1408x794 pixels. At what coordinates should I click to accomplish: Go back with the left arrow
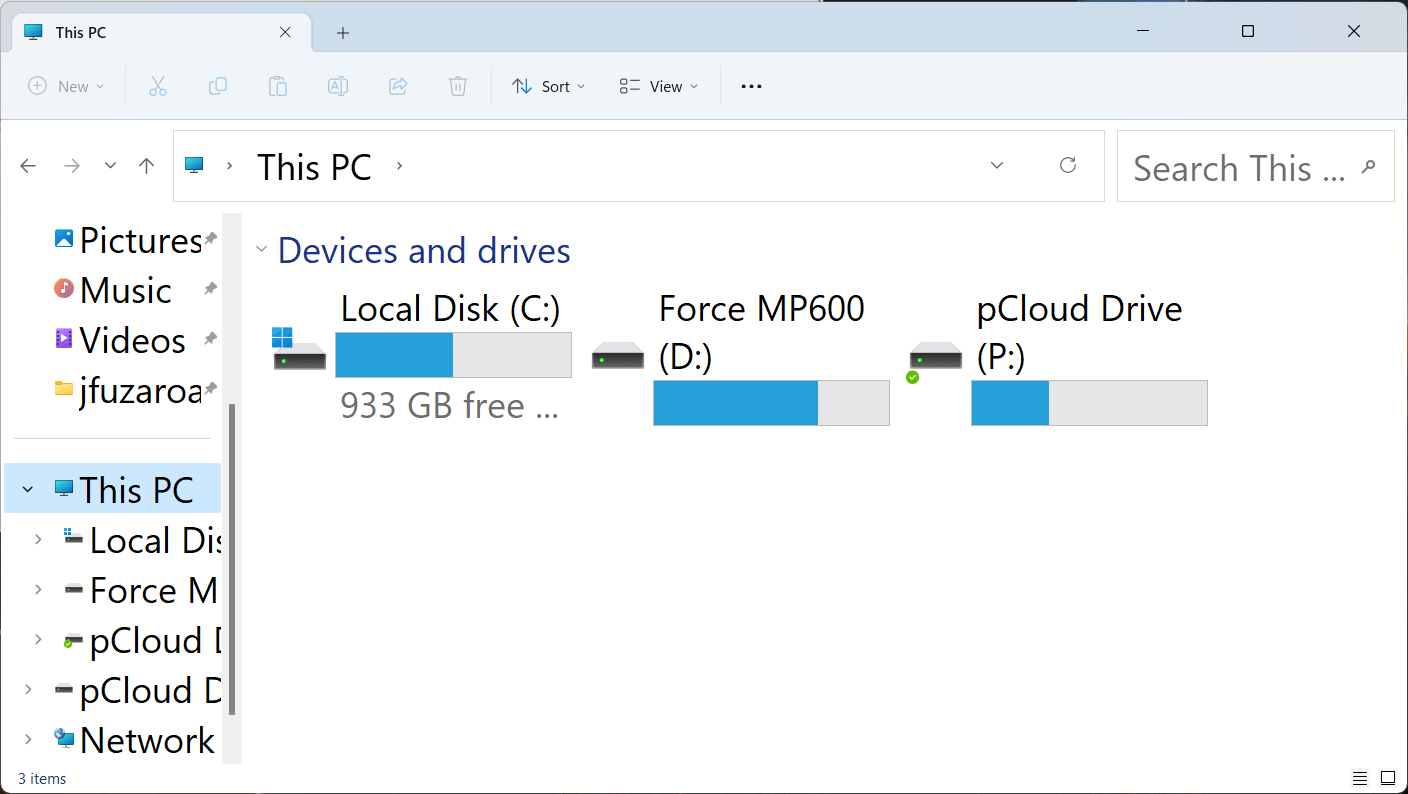click(28, 166)
